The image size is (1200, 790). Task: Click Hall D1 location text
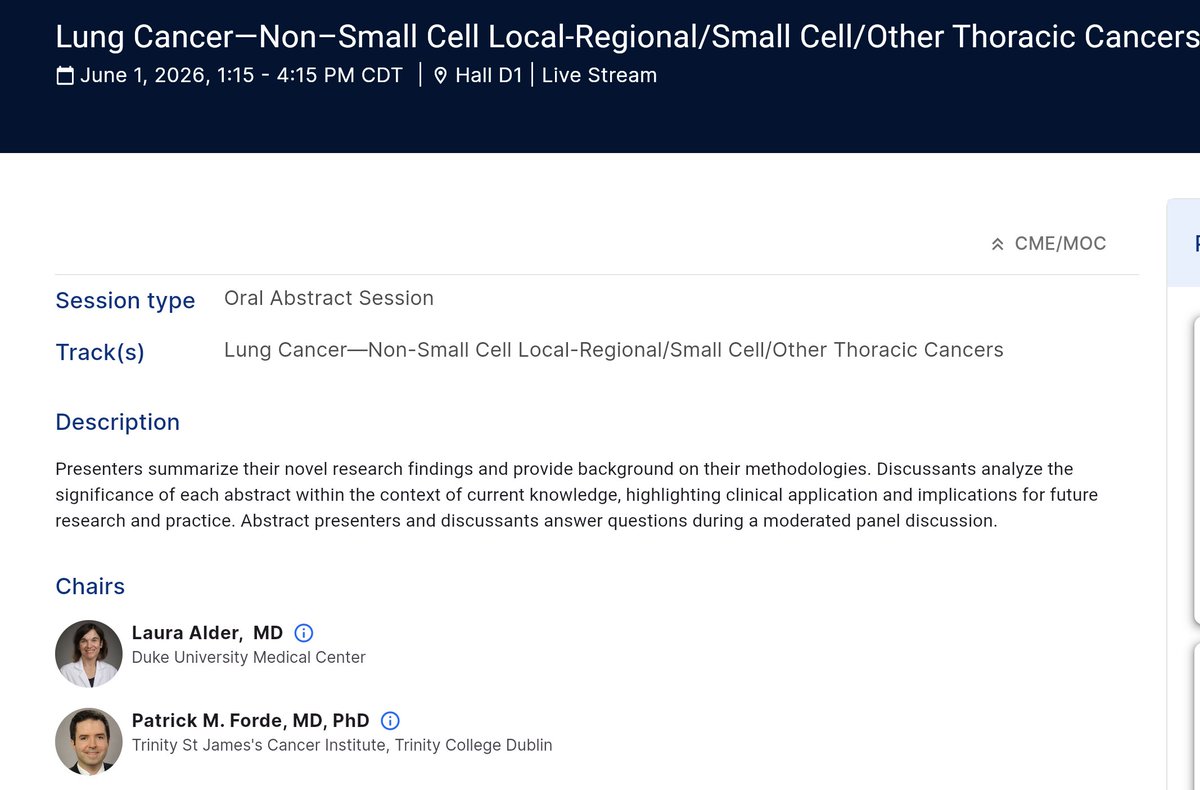tap(489, 75)
